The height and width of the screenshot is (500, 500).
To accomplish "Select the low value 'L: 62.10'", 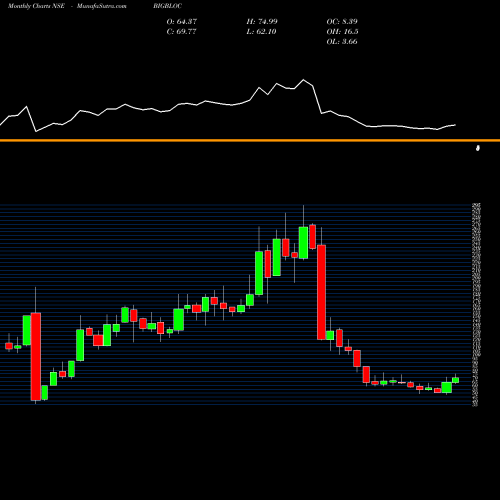I will [x=261, y=32].
